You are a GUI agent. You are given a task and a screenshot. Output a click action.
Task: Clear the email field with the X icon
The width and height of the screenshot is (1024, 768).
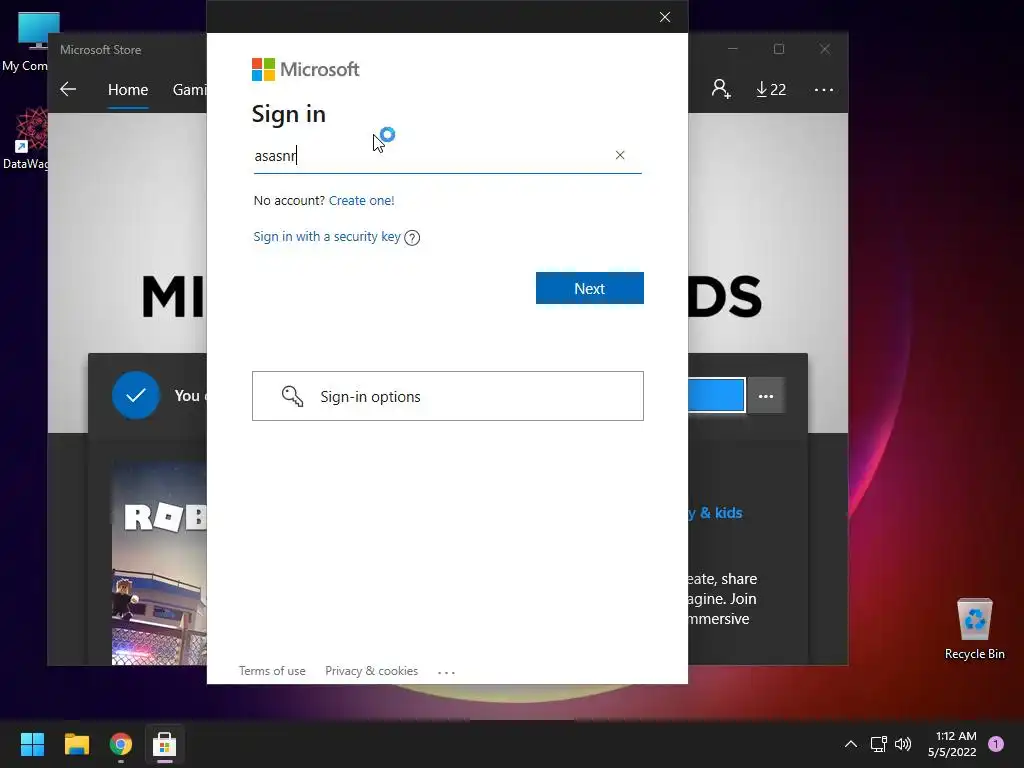coord(620,155)
